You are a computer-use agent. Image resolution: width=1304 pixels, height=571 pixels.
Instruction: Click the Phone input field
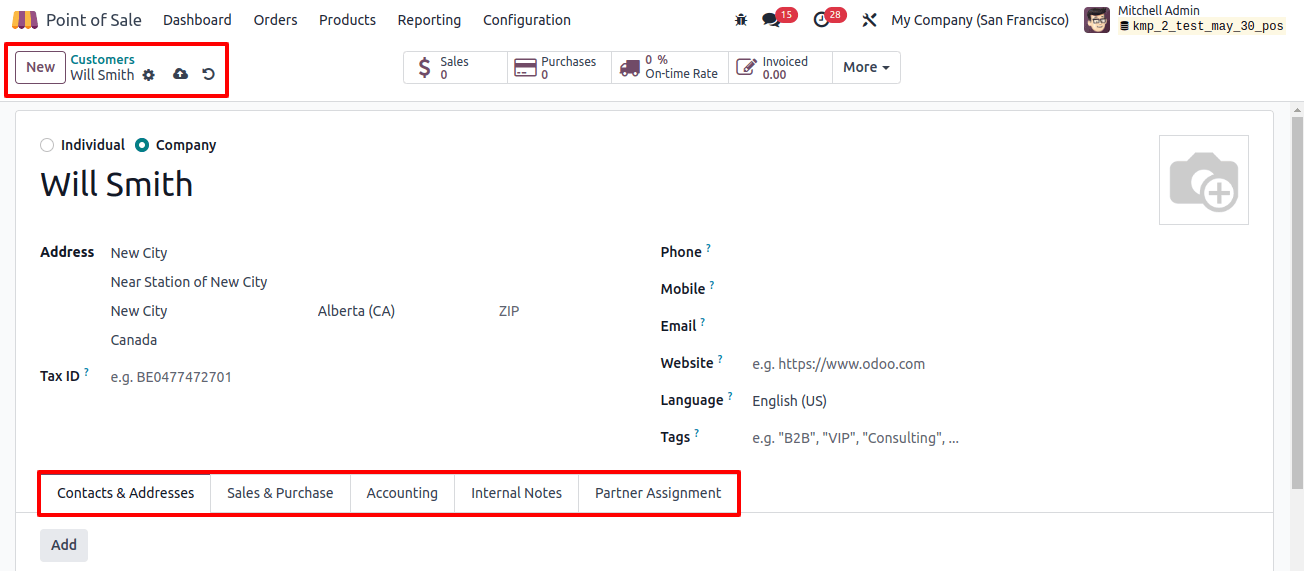pyautogui.click(x=1000, y=252)
